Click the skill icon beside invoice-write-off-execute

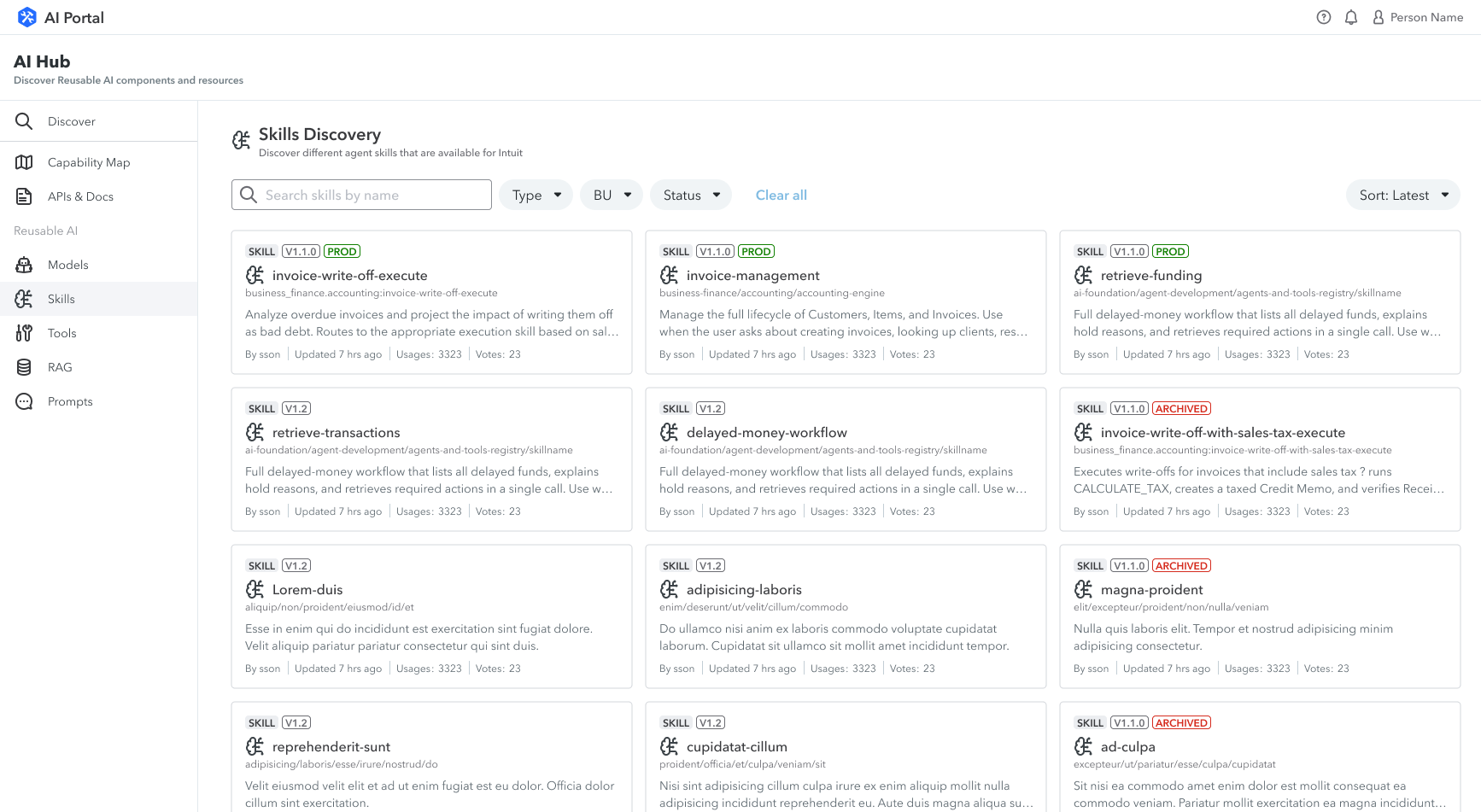click(x=255, y=275)
